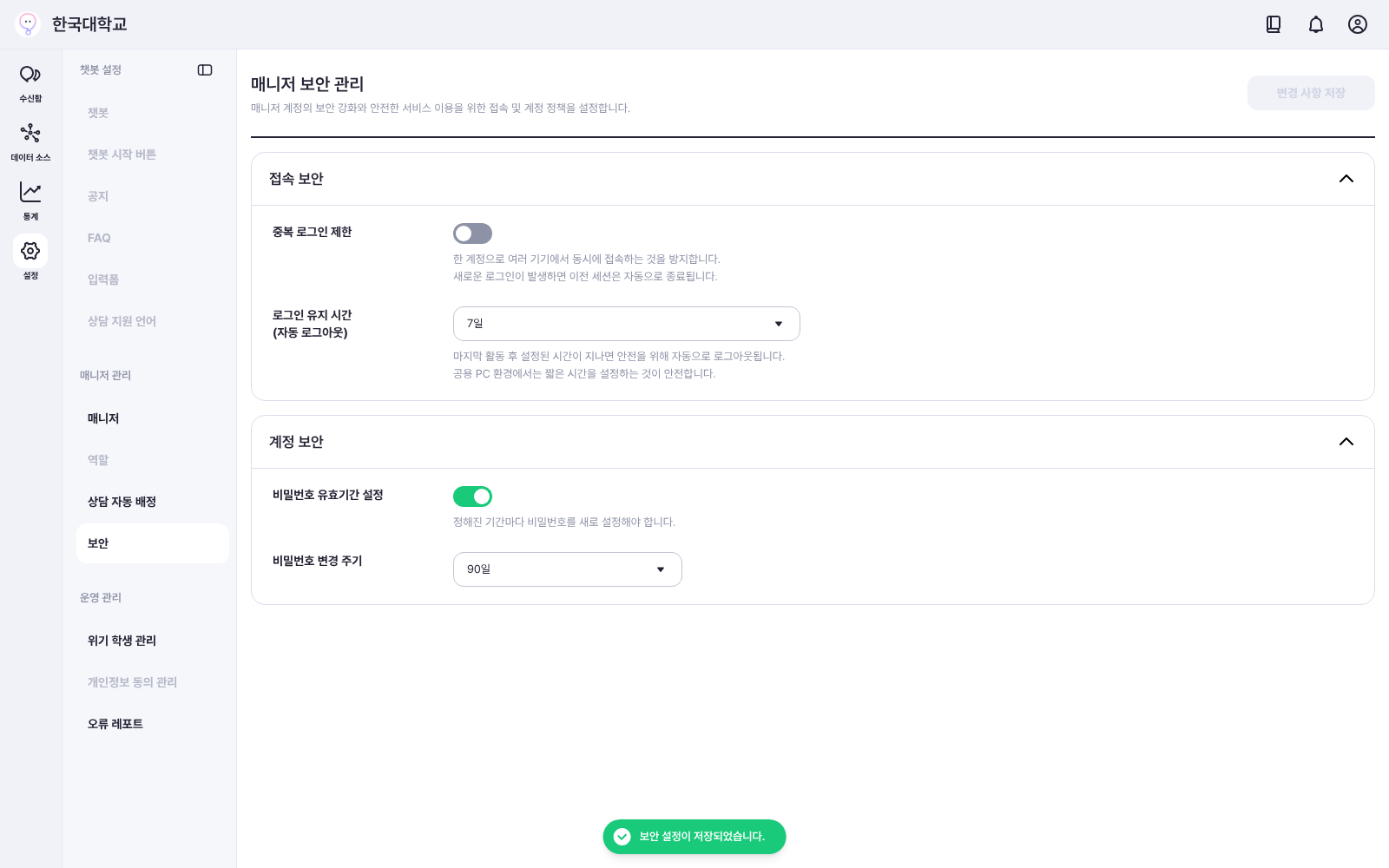Image resolution: width=1389 pixels, height=868 pixels.
Task: Open the 비밀번호 변경 주기 dropdown
Action: 568,569
